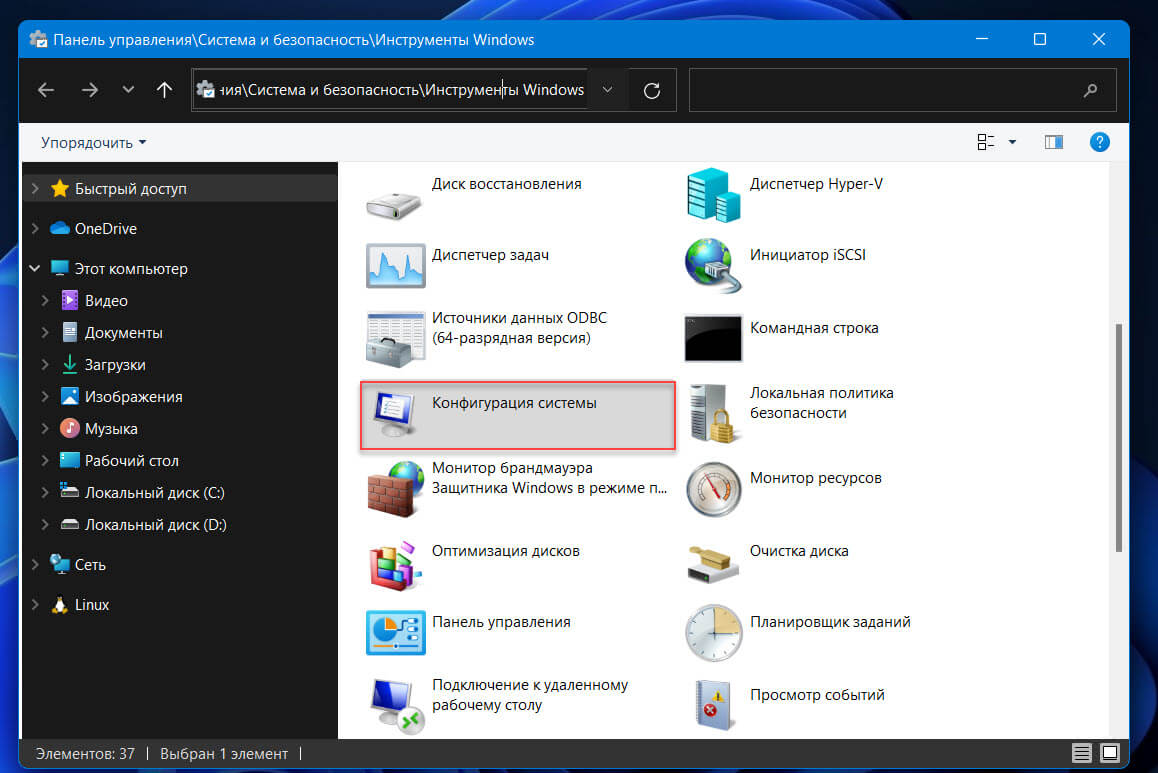The image size is (1158, 773).
Task: Open address bar history dropdown
Action: (607, 90)
